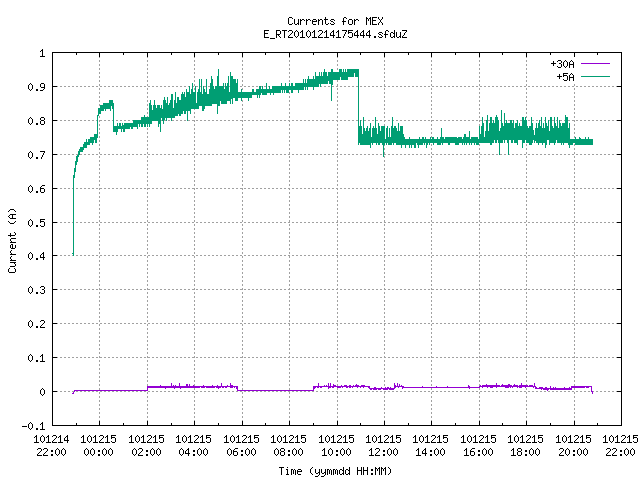
Task: Click x-axis label '101215 00:00'
Action: (x=98, y=446)
